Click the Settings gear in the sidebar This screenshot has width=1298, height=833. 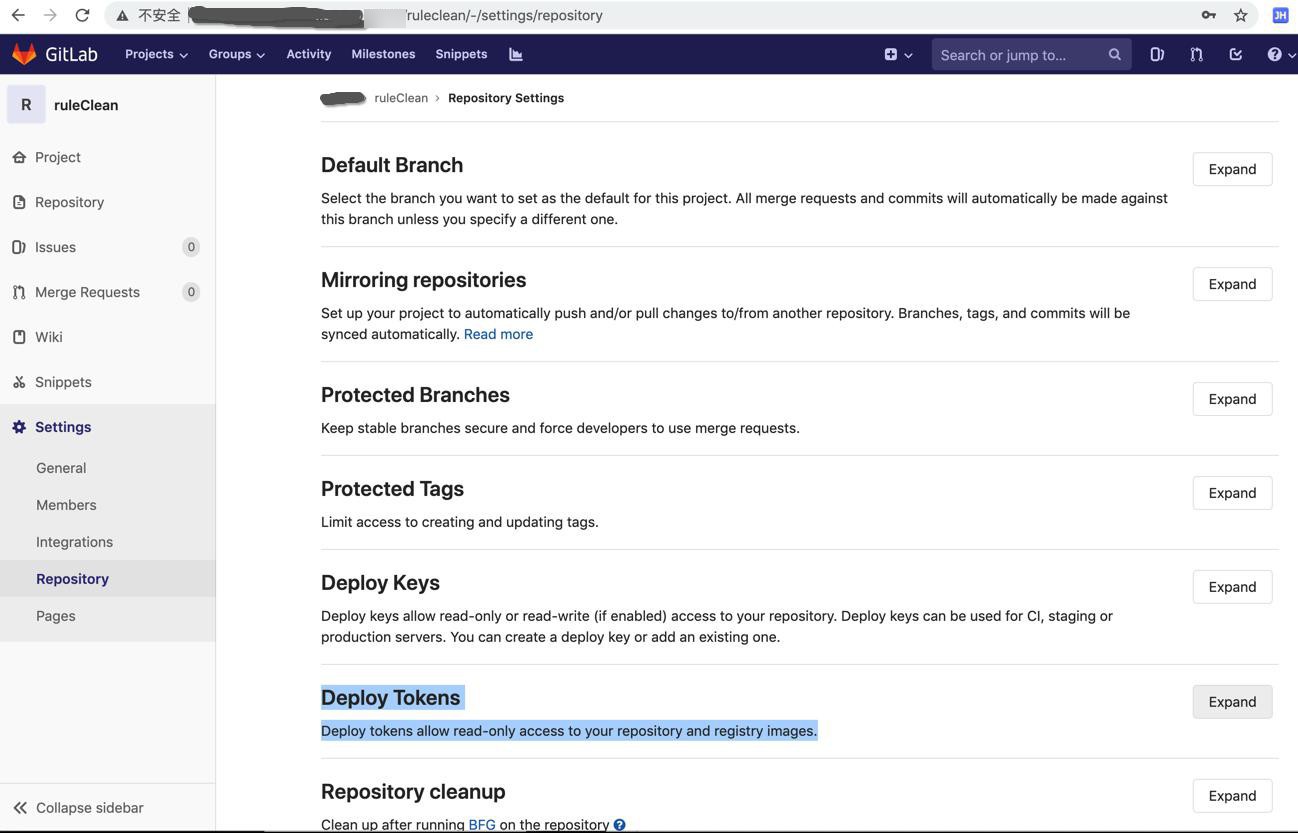(x=62, y=427)
